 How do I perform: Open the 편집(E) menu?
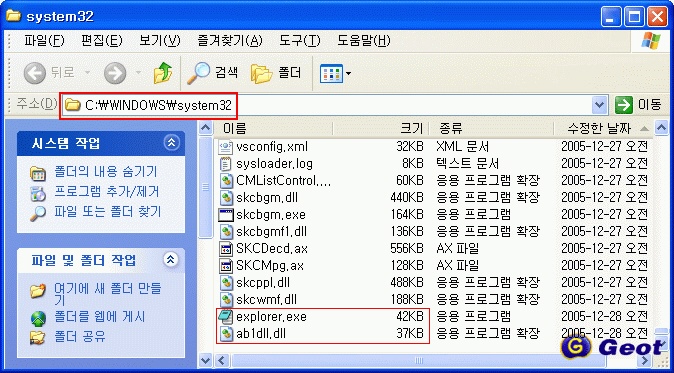point(102,41)
